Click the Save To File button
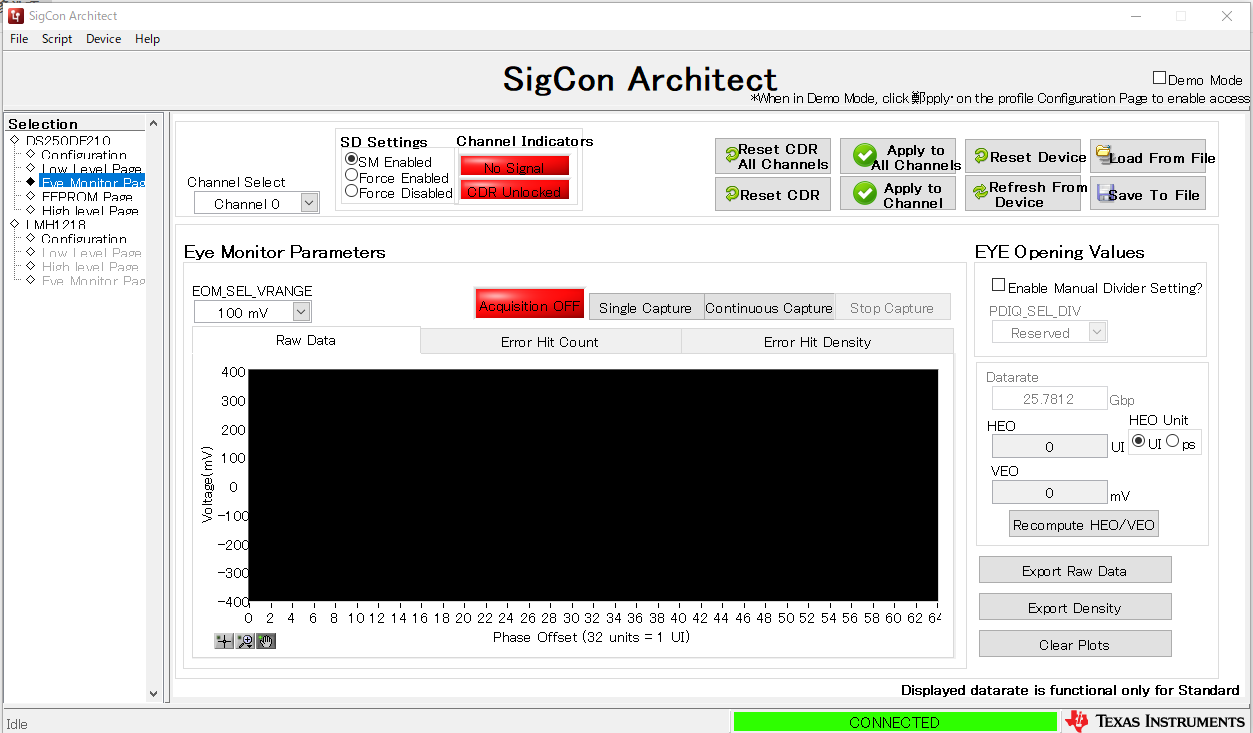Viewport: 1253px width, 733px height. [x=1148, y=194]
